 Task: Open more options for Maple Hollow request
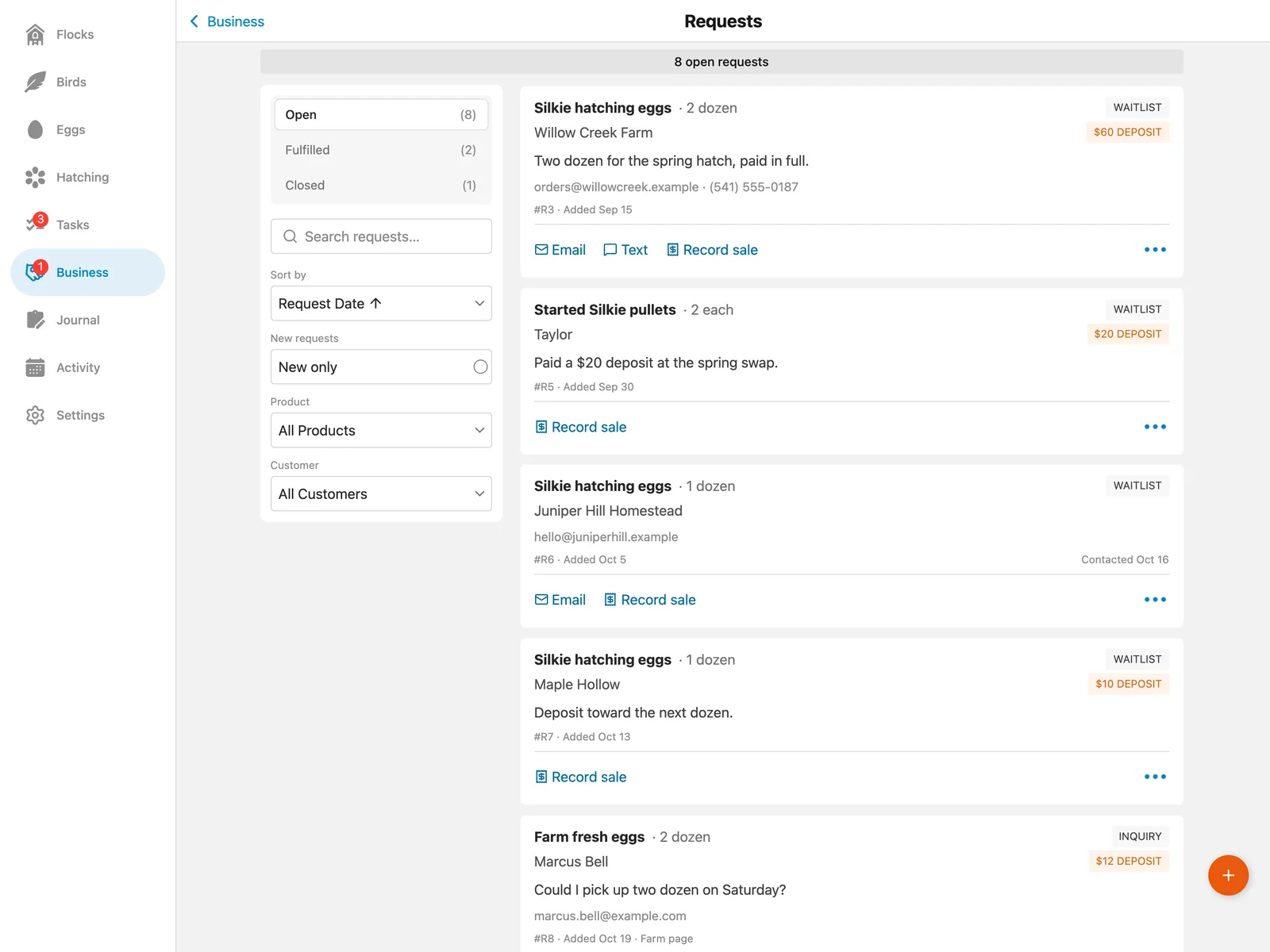(1155, 777)
